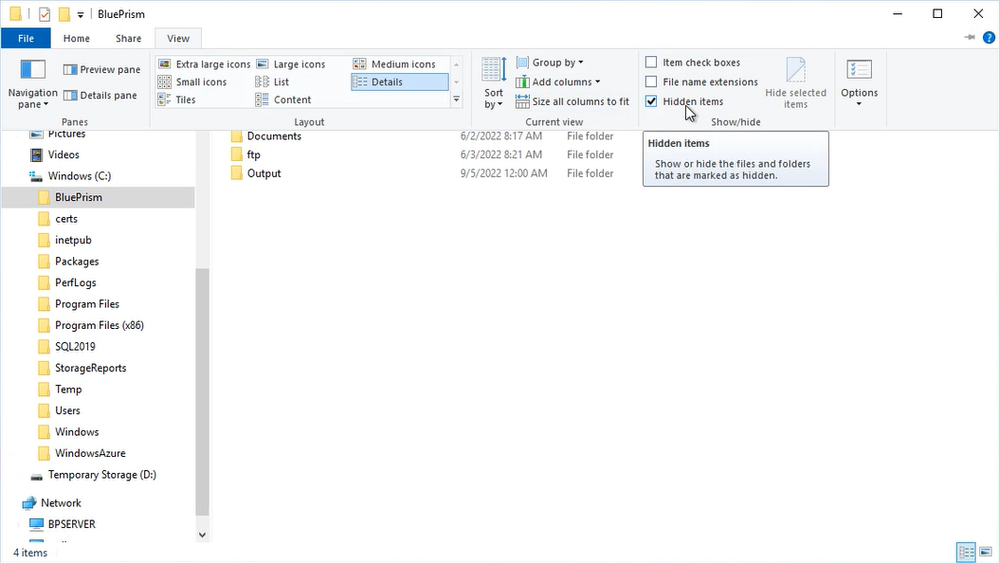Select the Output folder row

pyautogui.click(x=422, y=173)
